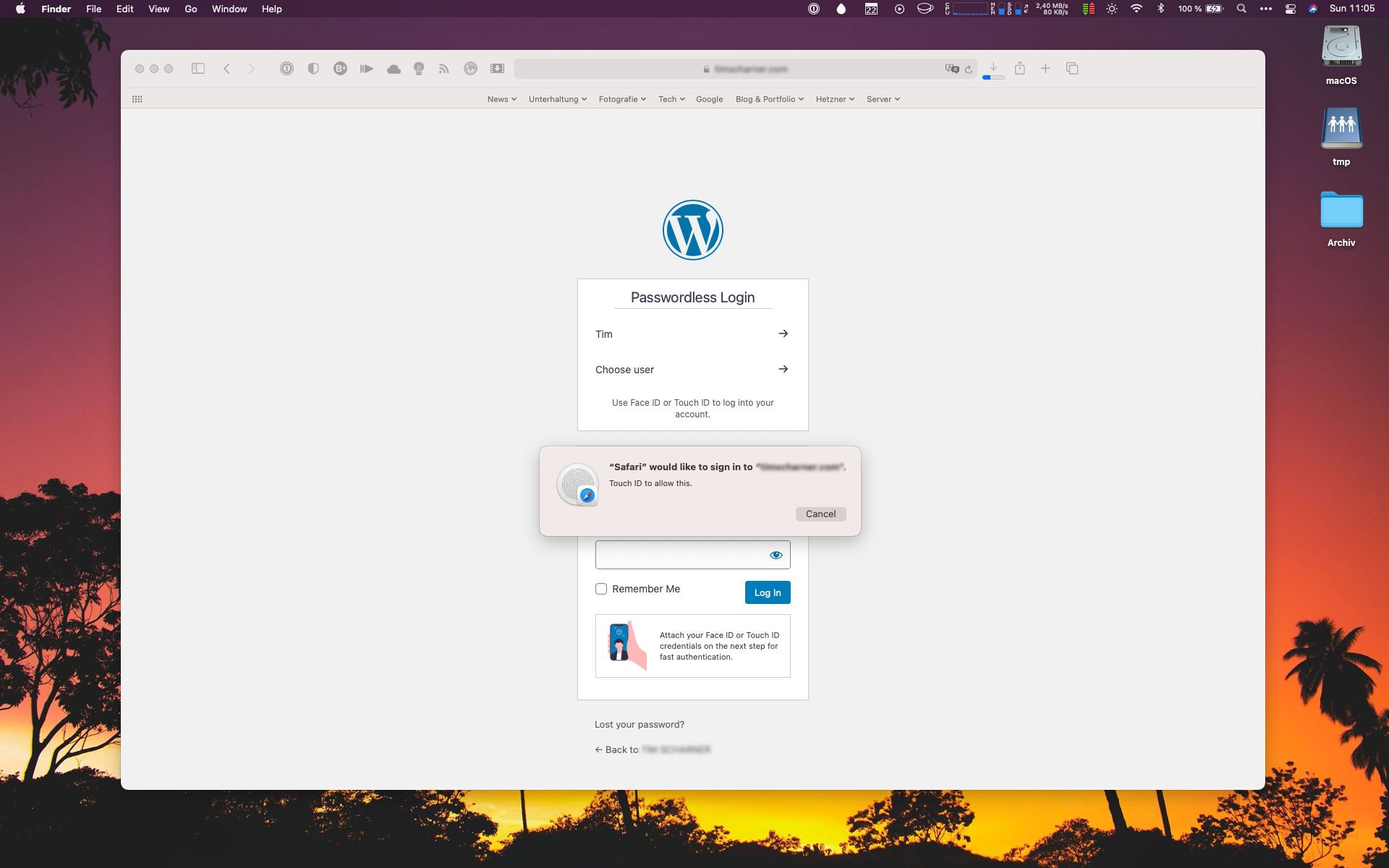Open the favorites grid icon
The image size is (1389, 868).
tap(137, 99)
